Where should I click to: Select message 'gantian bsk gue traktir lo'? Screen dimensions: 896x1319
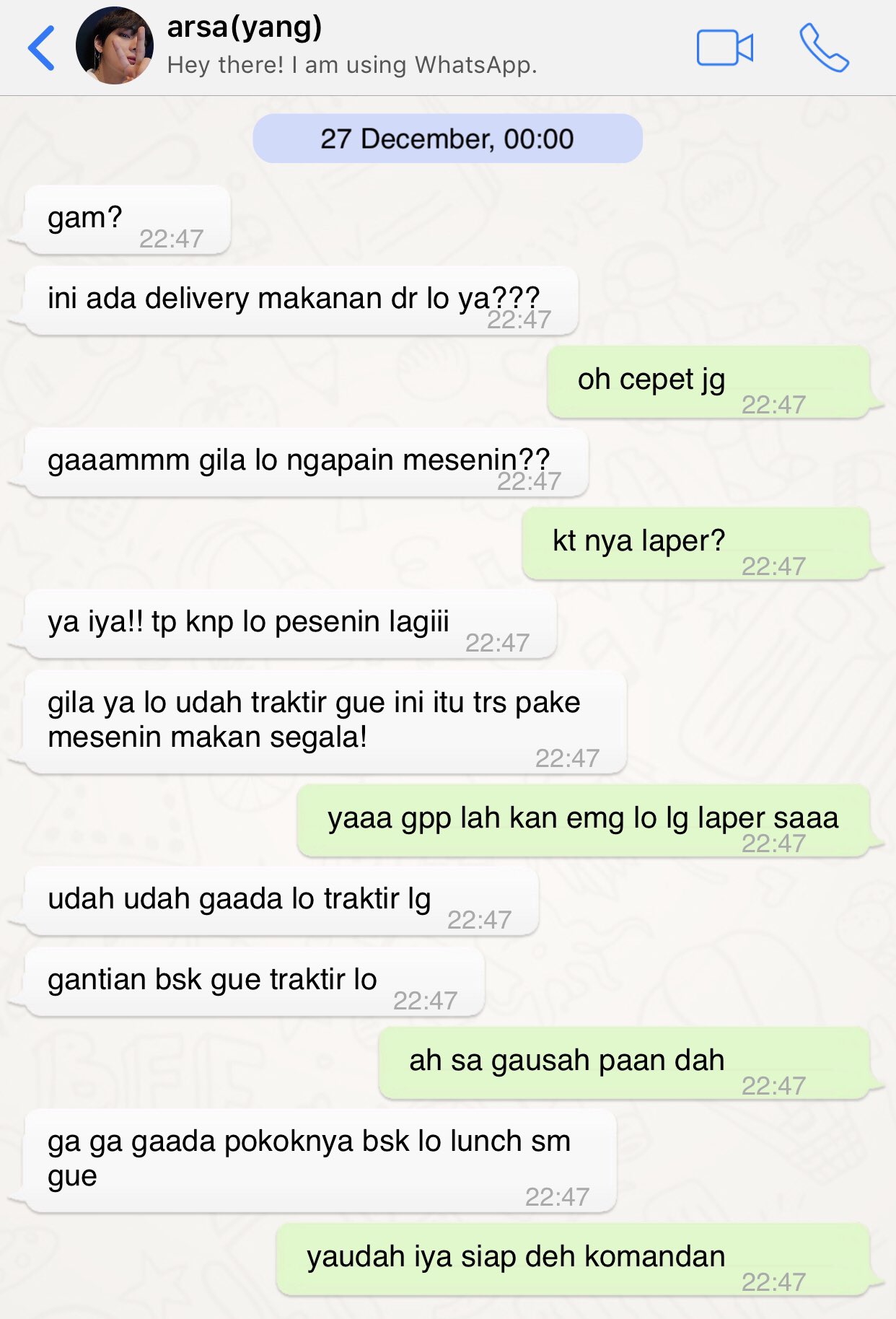pos(255,982)
